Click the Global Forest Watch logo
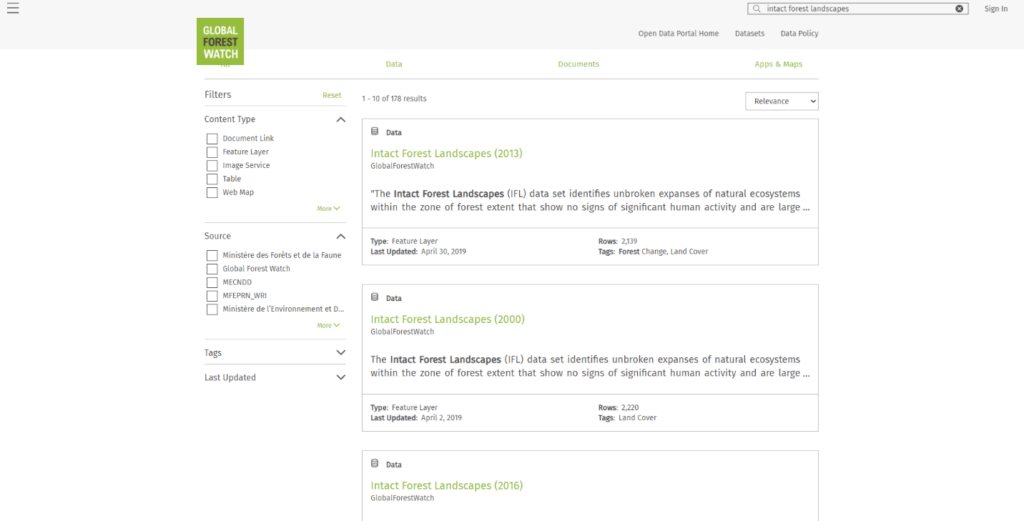Image resolution: width=1024 pixels, height=521 pixels. (x=220, y=41)
